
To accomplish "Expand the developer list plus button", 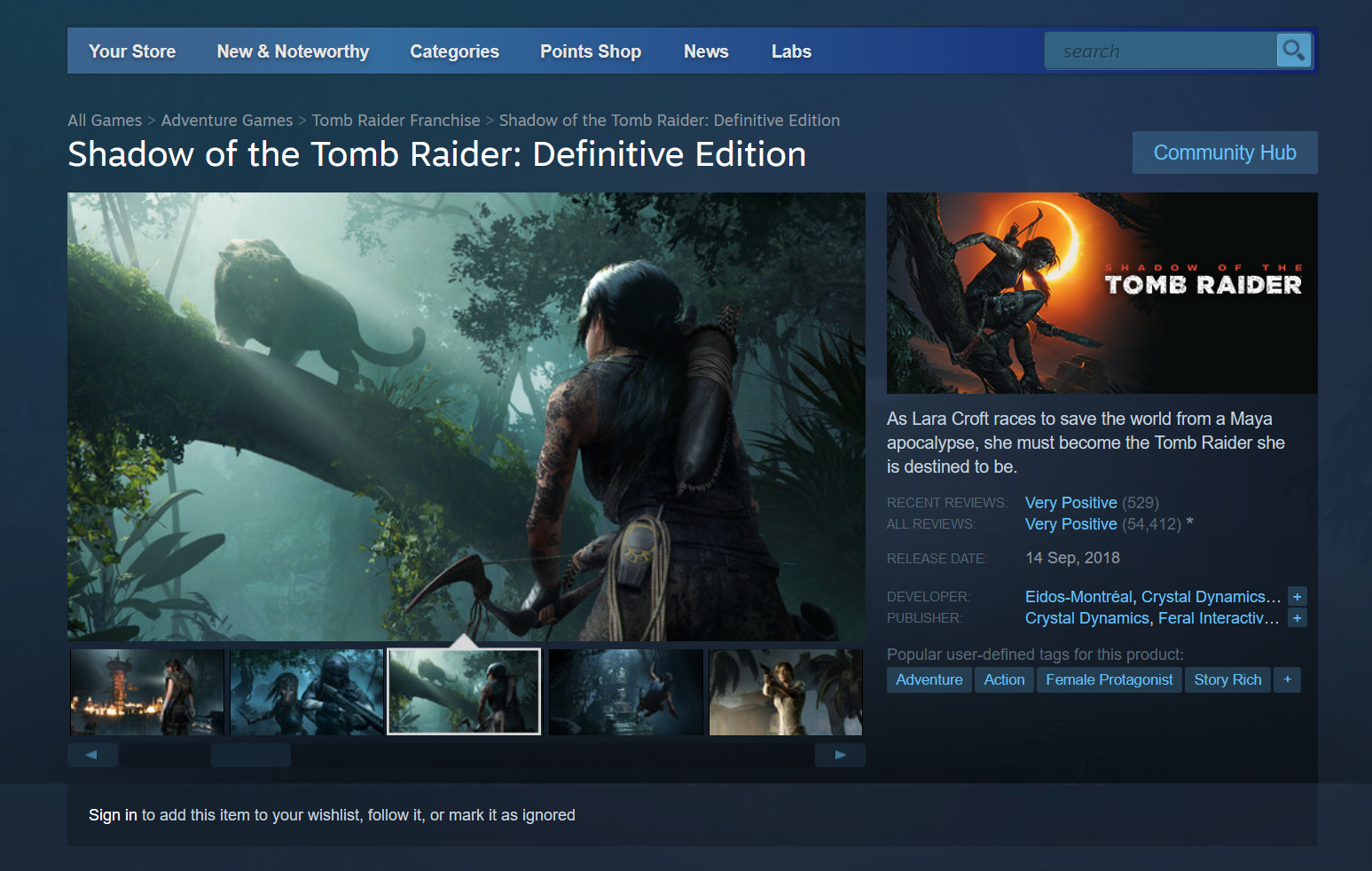I will click(x=1298, y=597).
